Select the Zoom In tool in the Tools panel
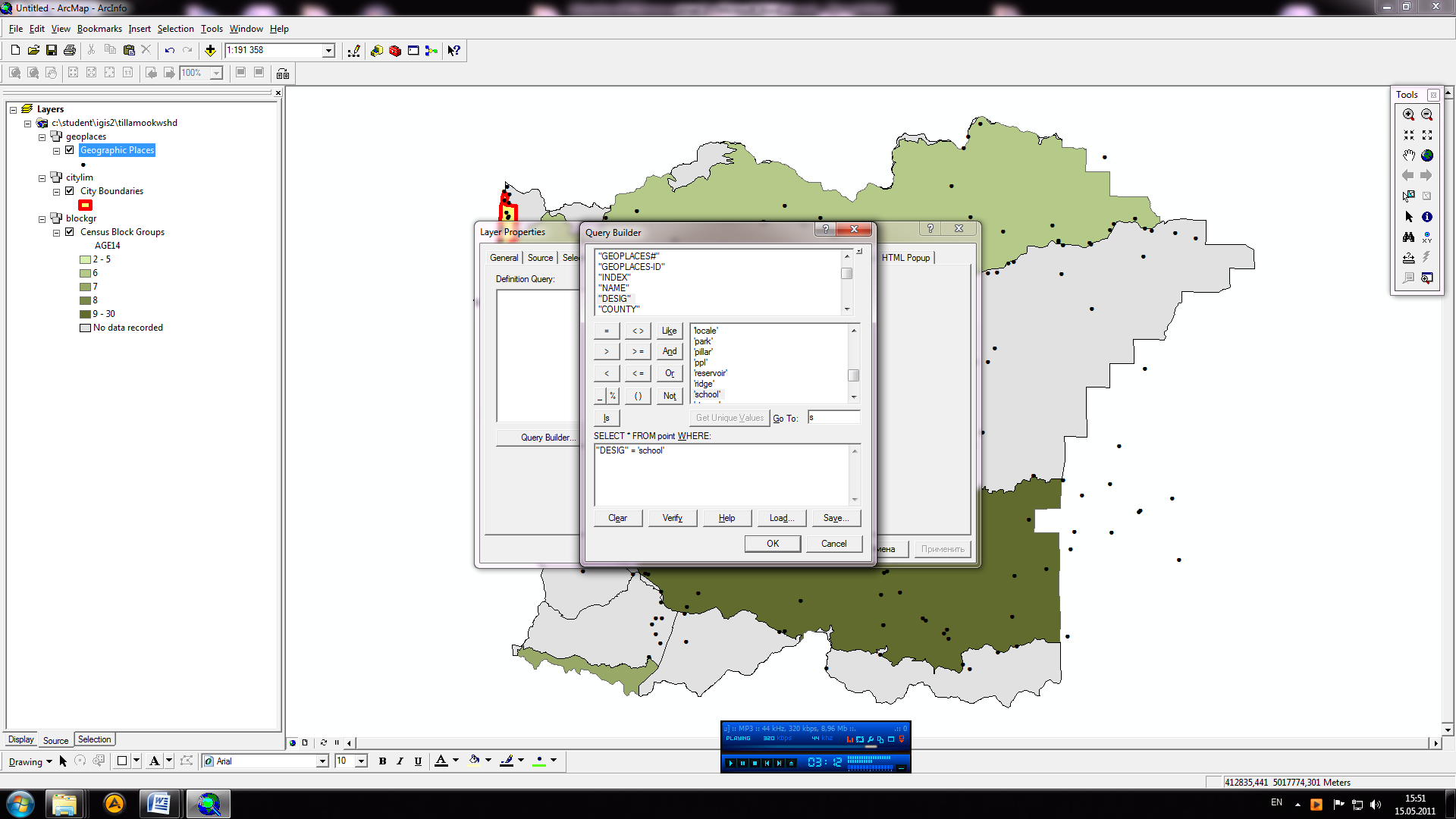 click(1408, 115)
